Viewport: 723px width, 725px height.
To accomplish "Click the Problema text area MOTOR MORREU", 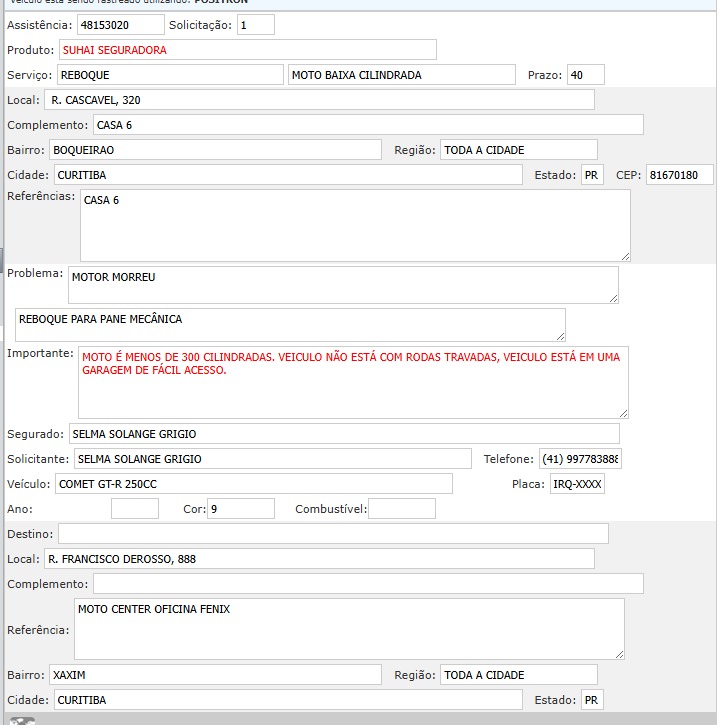I will coord(343,285).
